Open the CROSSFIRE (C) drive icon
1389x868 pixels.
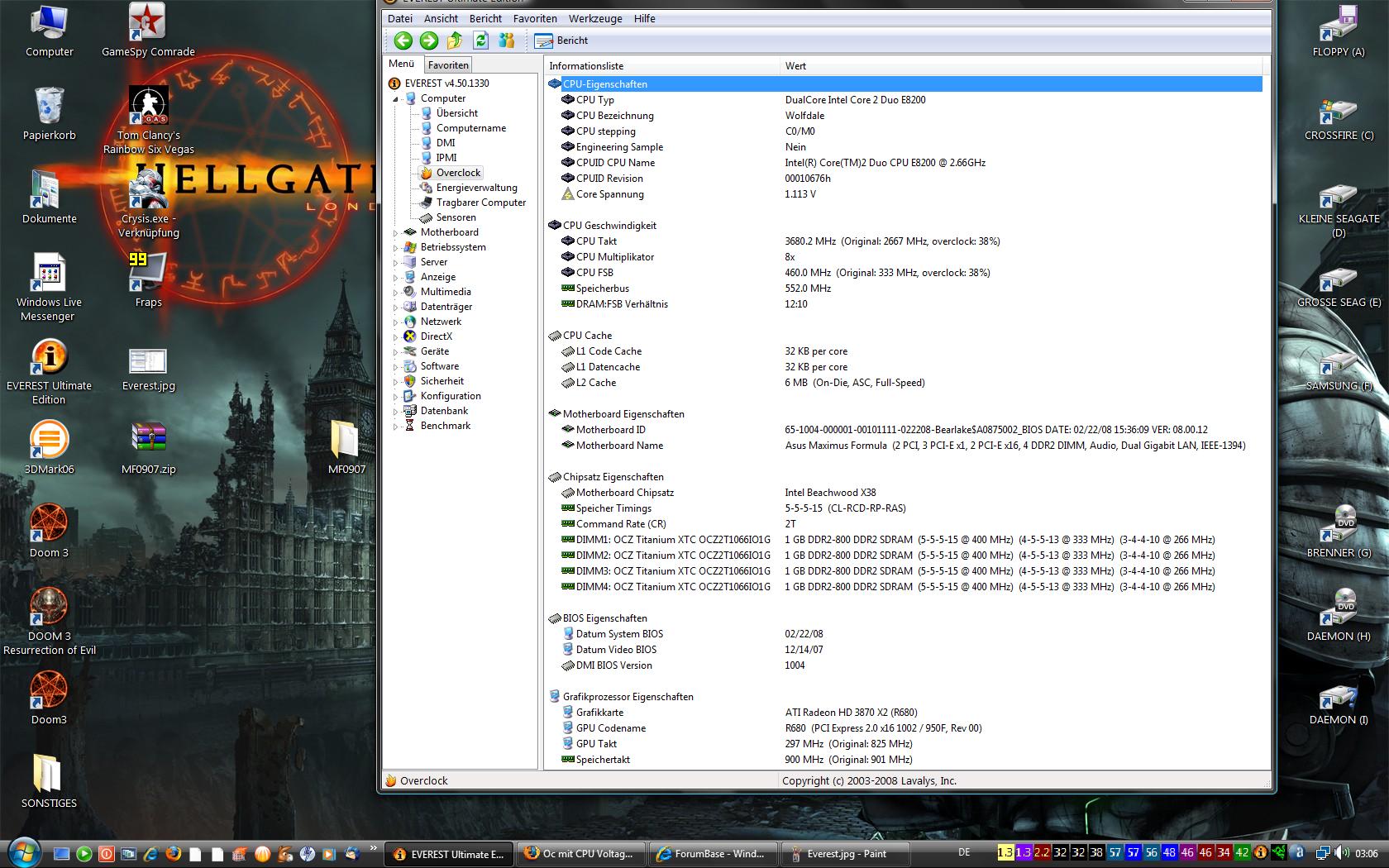coord(1339,120)
